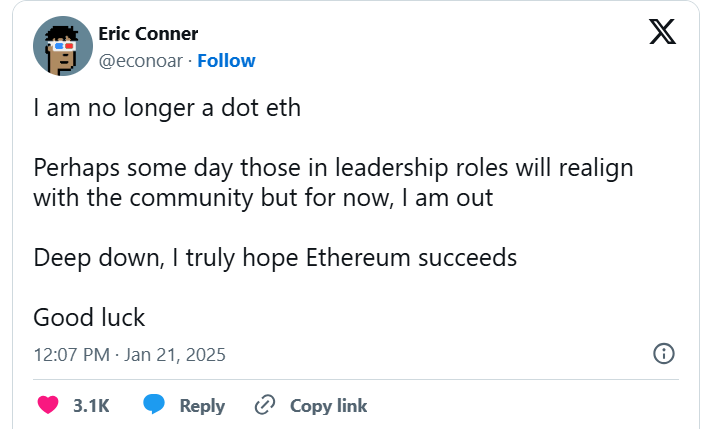The height and width of the screenshot is (429, 718).
Task: Click the blue reply speech bubble icon
Action: (153, 405)
